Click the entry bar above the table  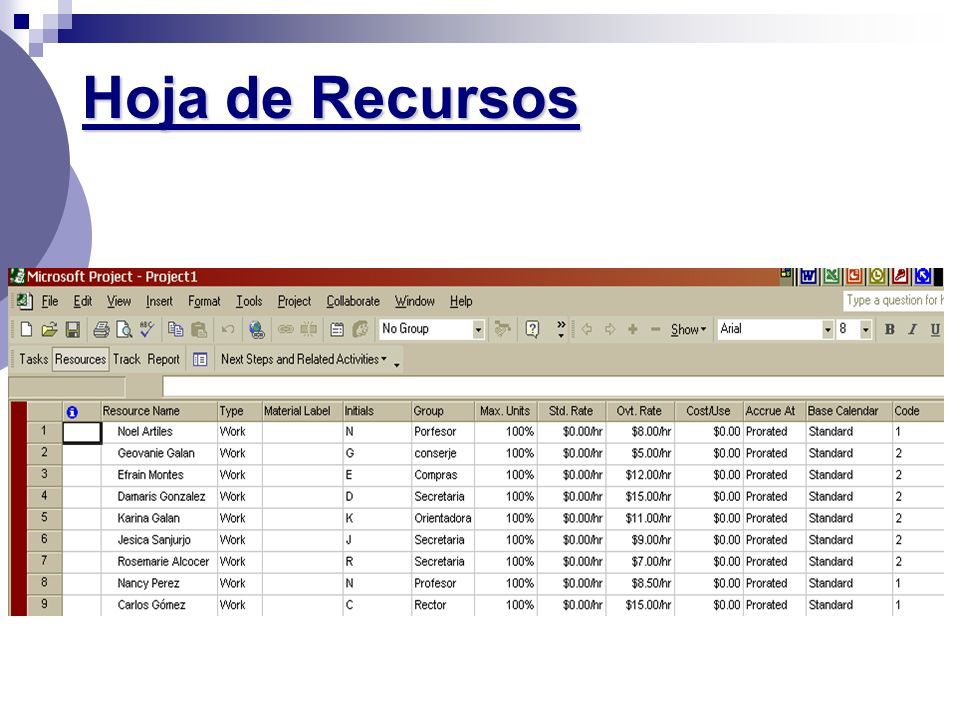click(x=553, y=387)
